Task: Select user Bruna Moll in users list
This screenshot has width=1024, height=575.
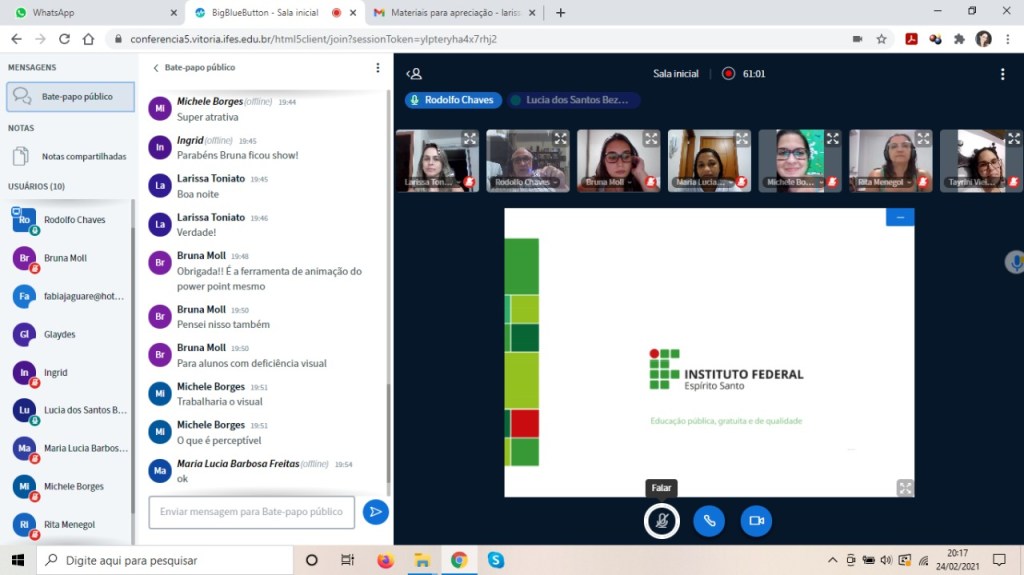Action: coord(65,258)
